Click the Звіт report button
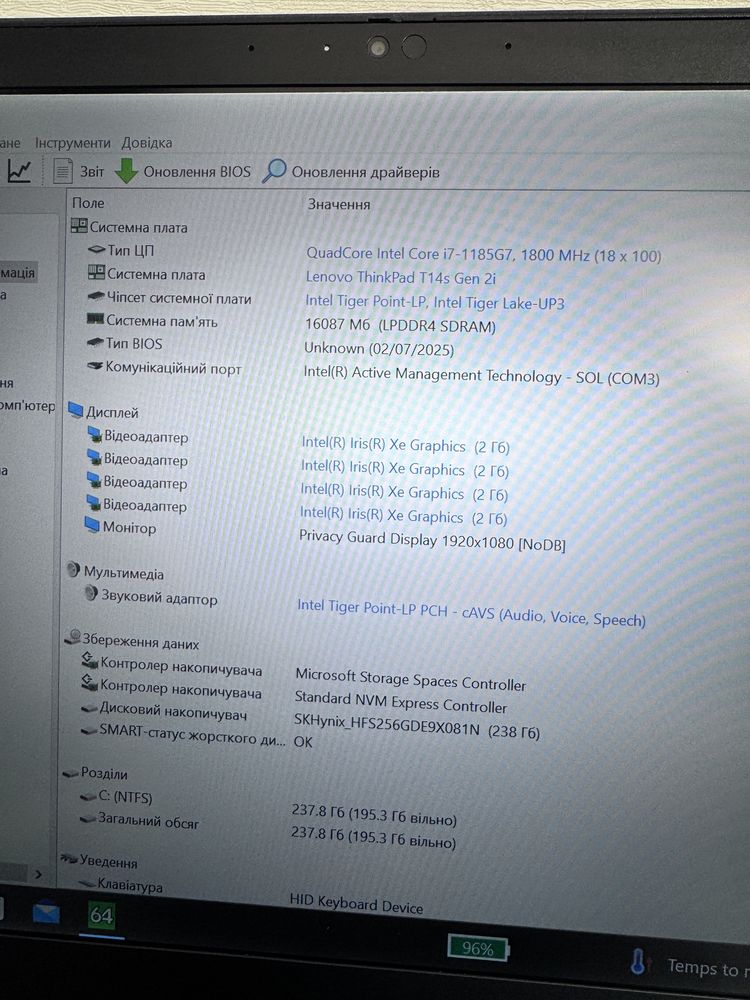This screenshot has width=750, height=1000. (x=92, y=172)
